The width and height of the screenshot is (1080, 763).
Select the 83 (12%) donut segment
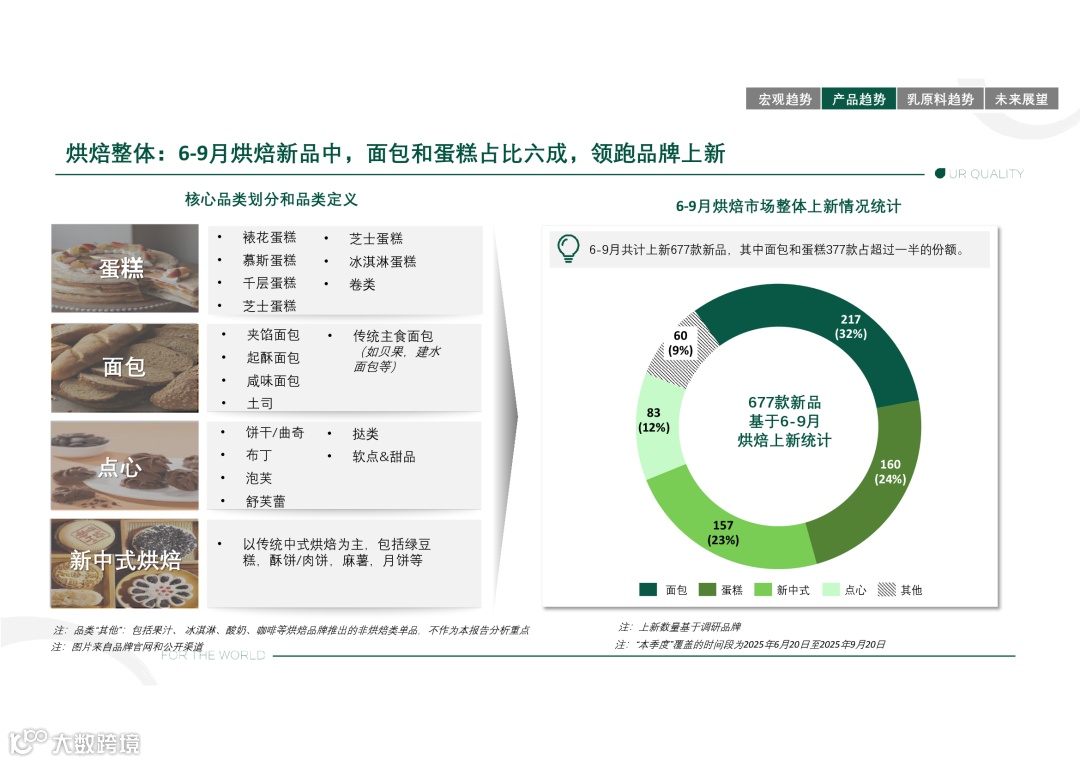tap(654, 420)
